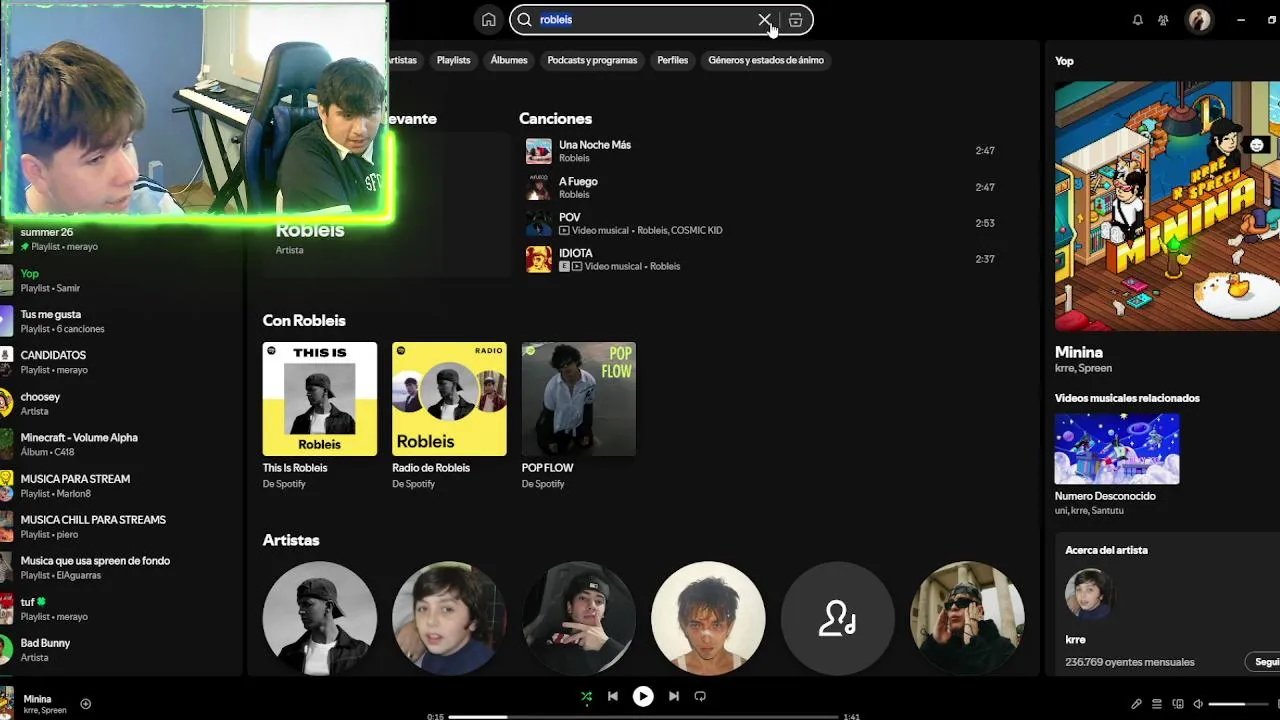Filter by Géneros y estados de ánimo
This screenshot has width=1280, height=720.
[x=766, y=60]
